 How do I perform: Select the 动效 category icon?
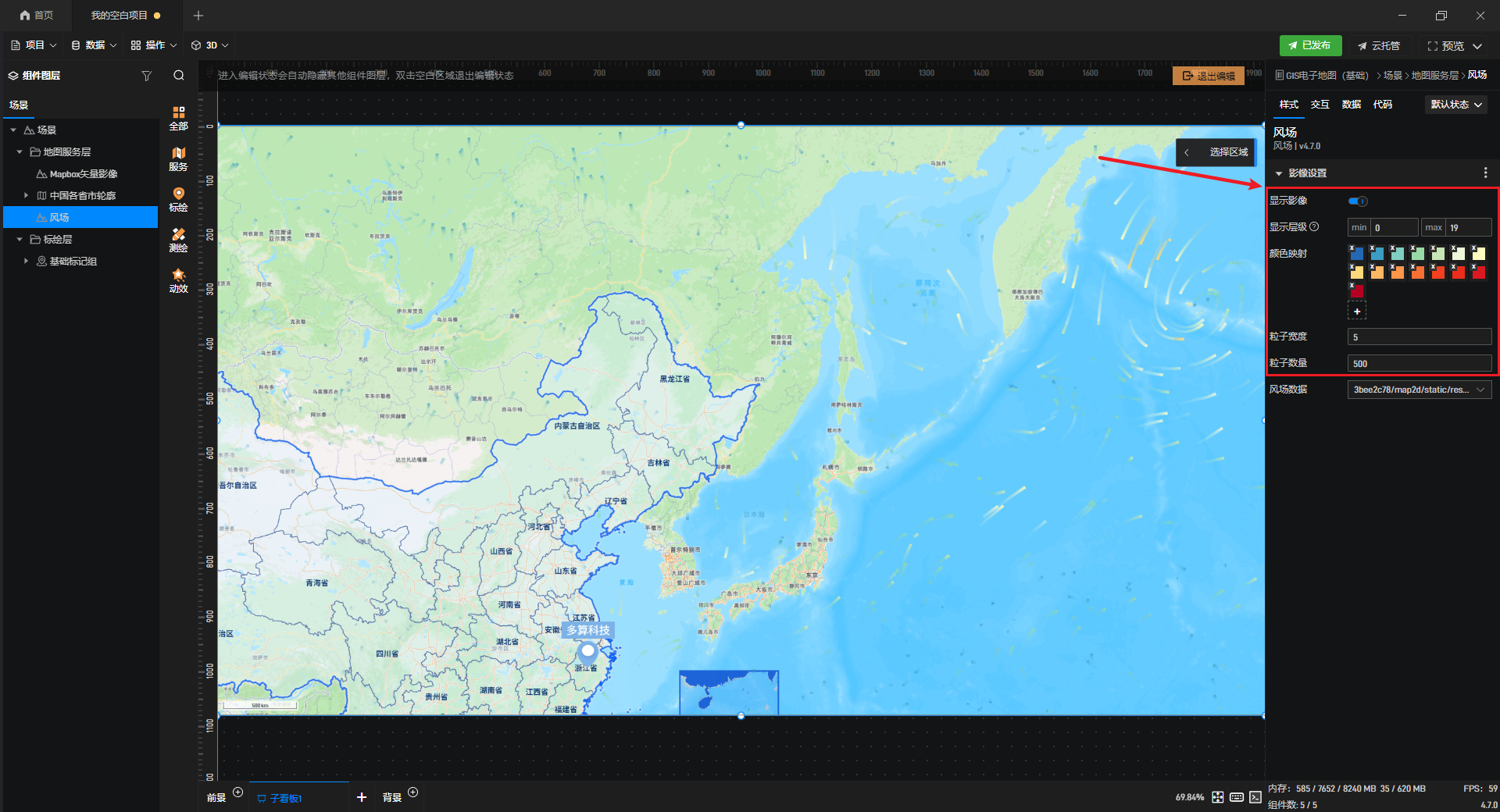point(179,280)
